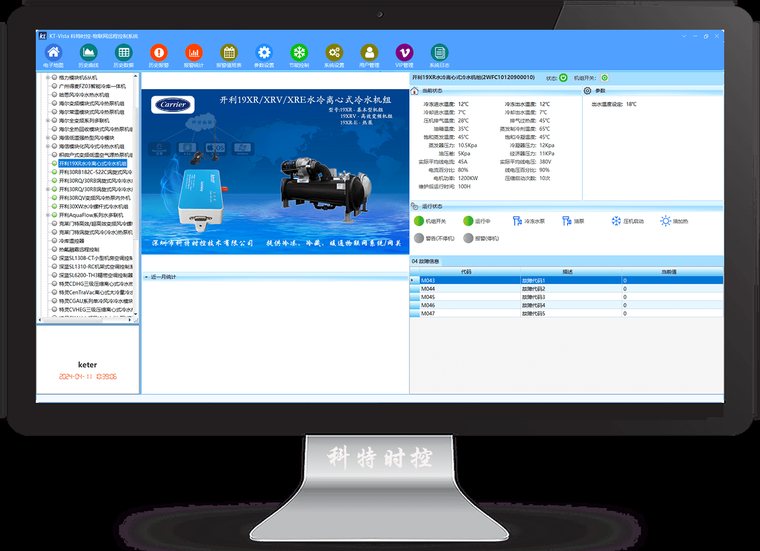Open 参数设置 blue gear toolbar icon
Image resolution: width=760 pixels, height=551 pixels.
tap(264, 52)
